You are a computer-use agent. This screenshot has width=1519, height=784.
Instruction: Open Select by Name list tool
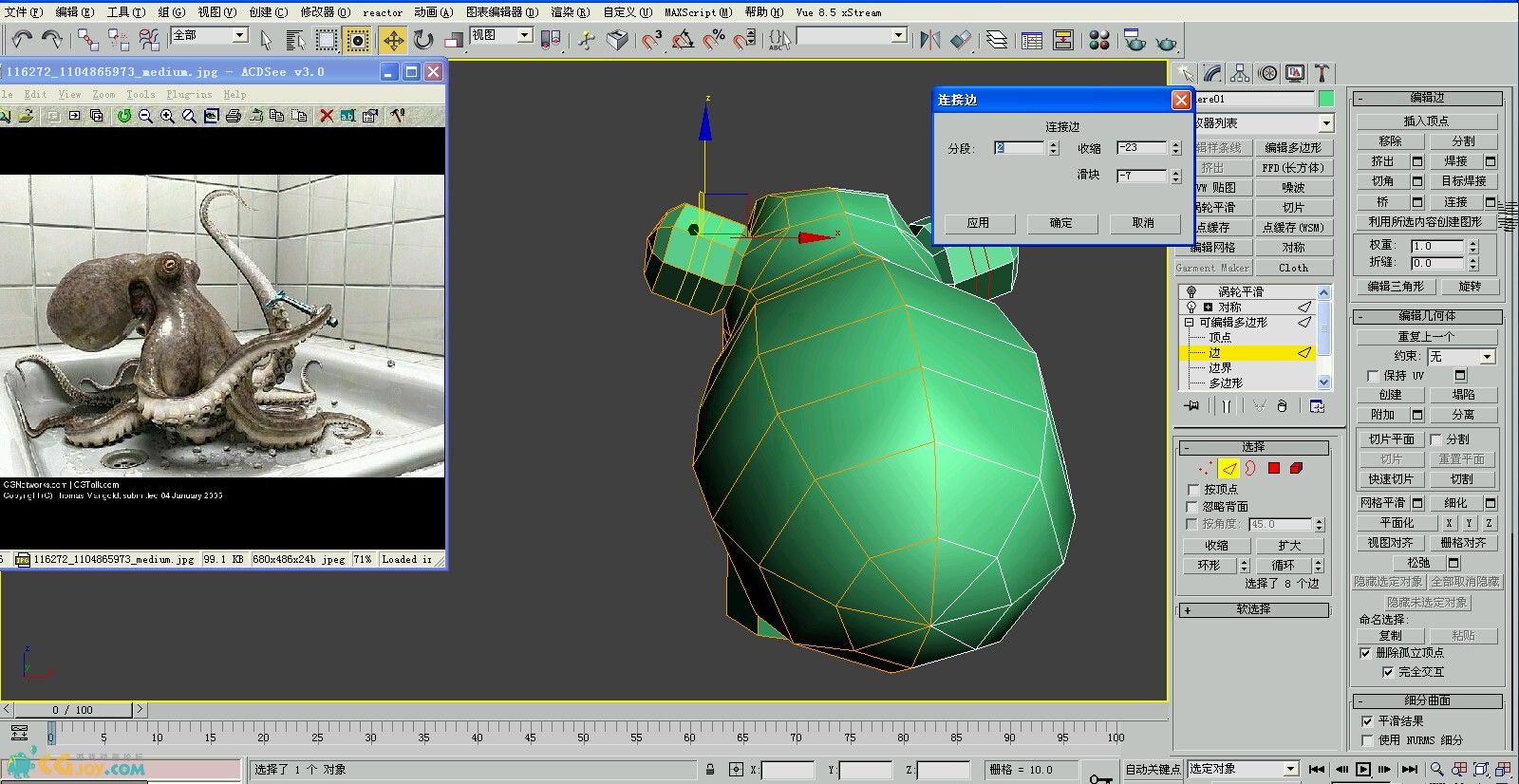(295, 40)
